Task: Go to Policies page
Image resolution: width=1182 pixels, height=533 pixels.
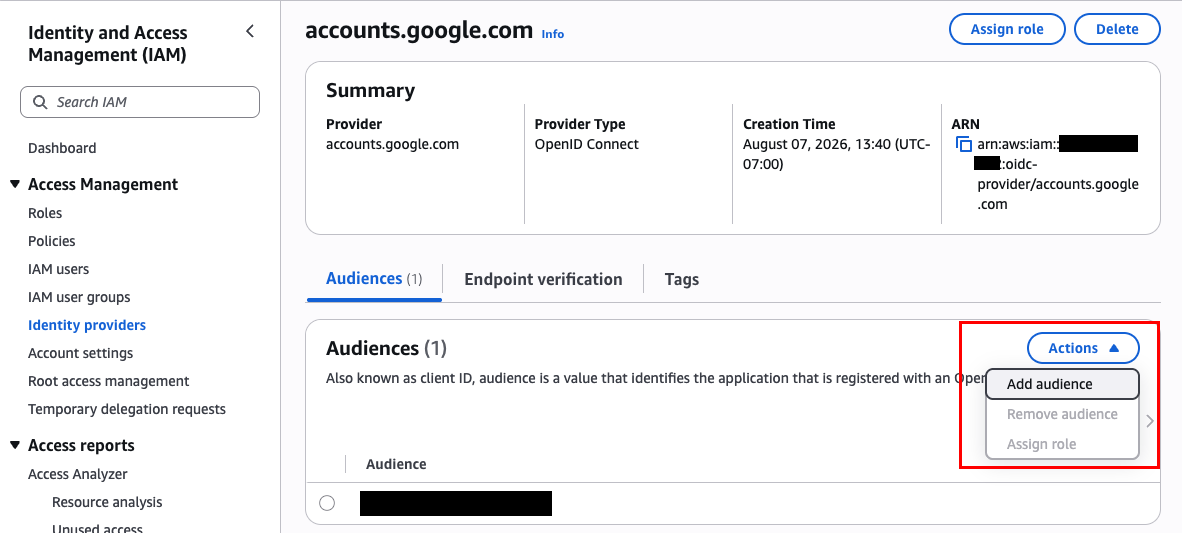Action: (51, 241)
